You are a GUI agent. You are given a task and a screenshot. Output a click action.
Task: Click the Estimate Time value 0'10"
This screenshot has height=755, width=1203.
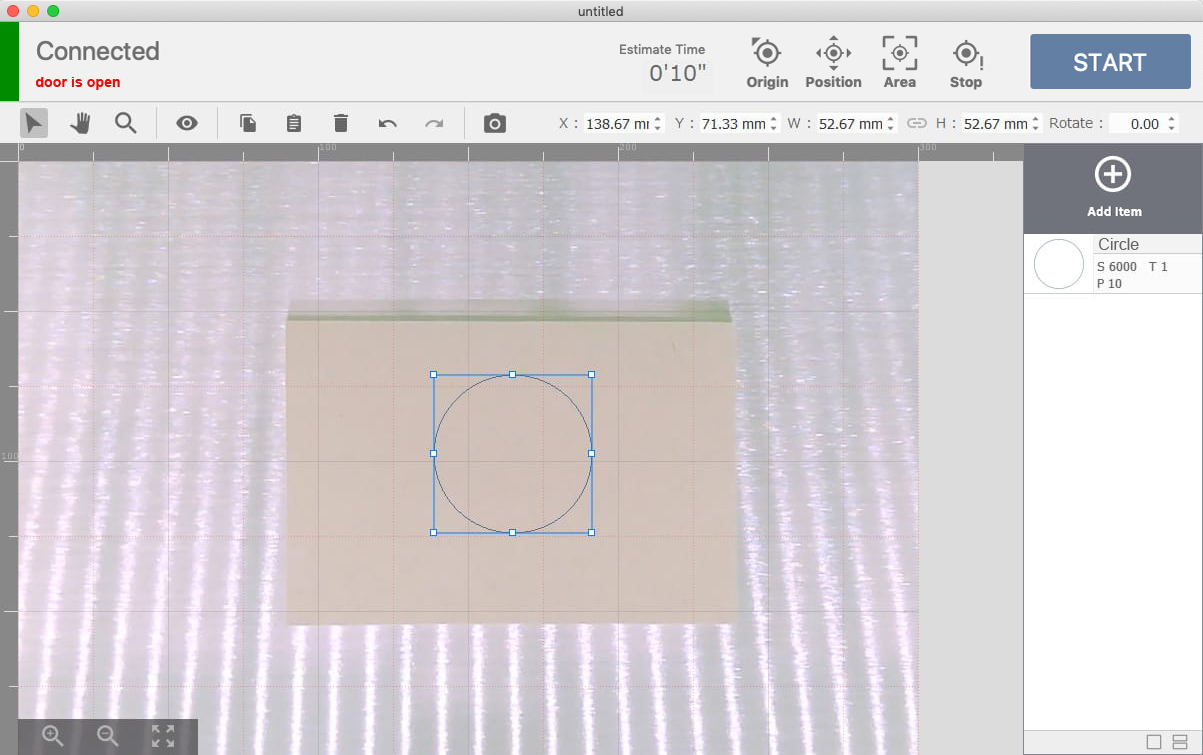[x=677, y=73]
